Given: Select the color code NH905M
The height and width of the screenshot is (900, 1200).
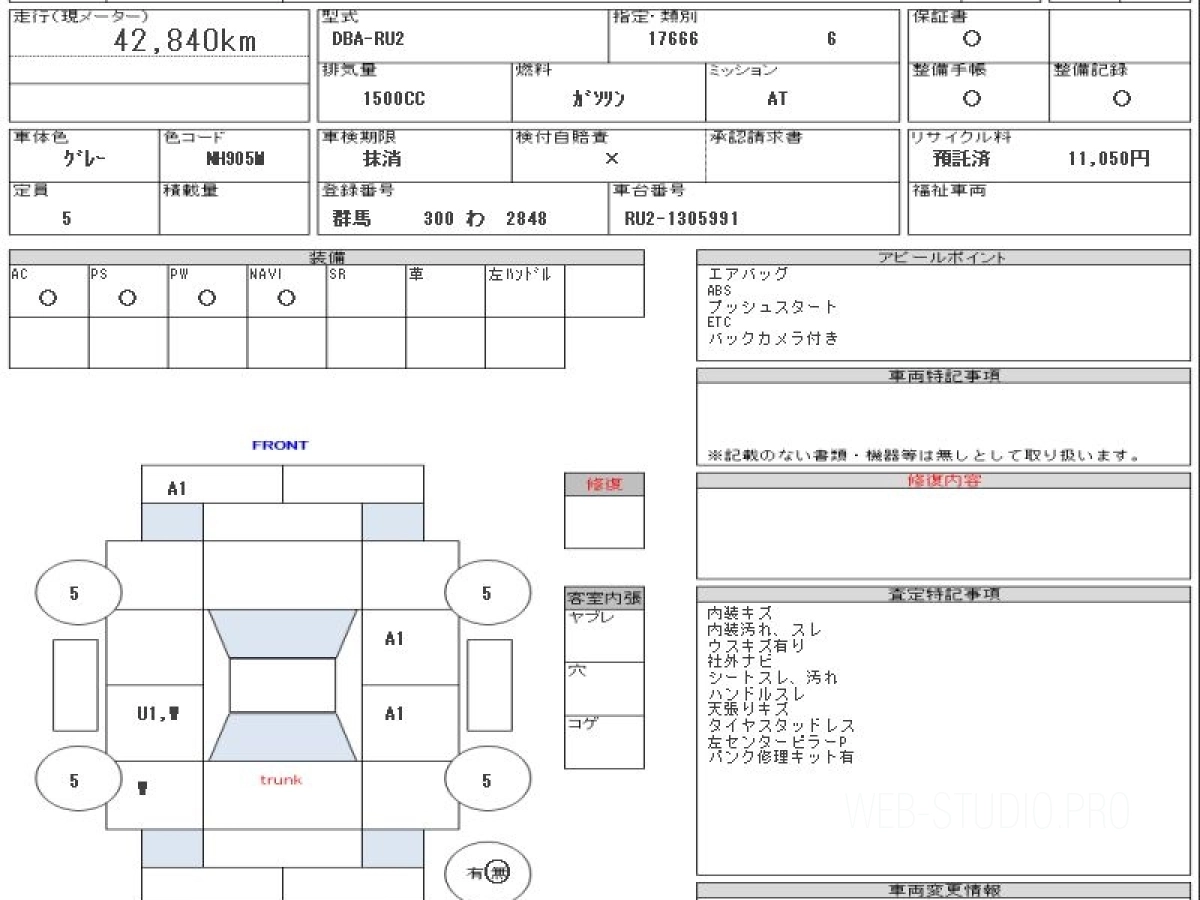Looking at the screenshot, I should pos(234,159).
